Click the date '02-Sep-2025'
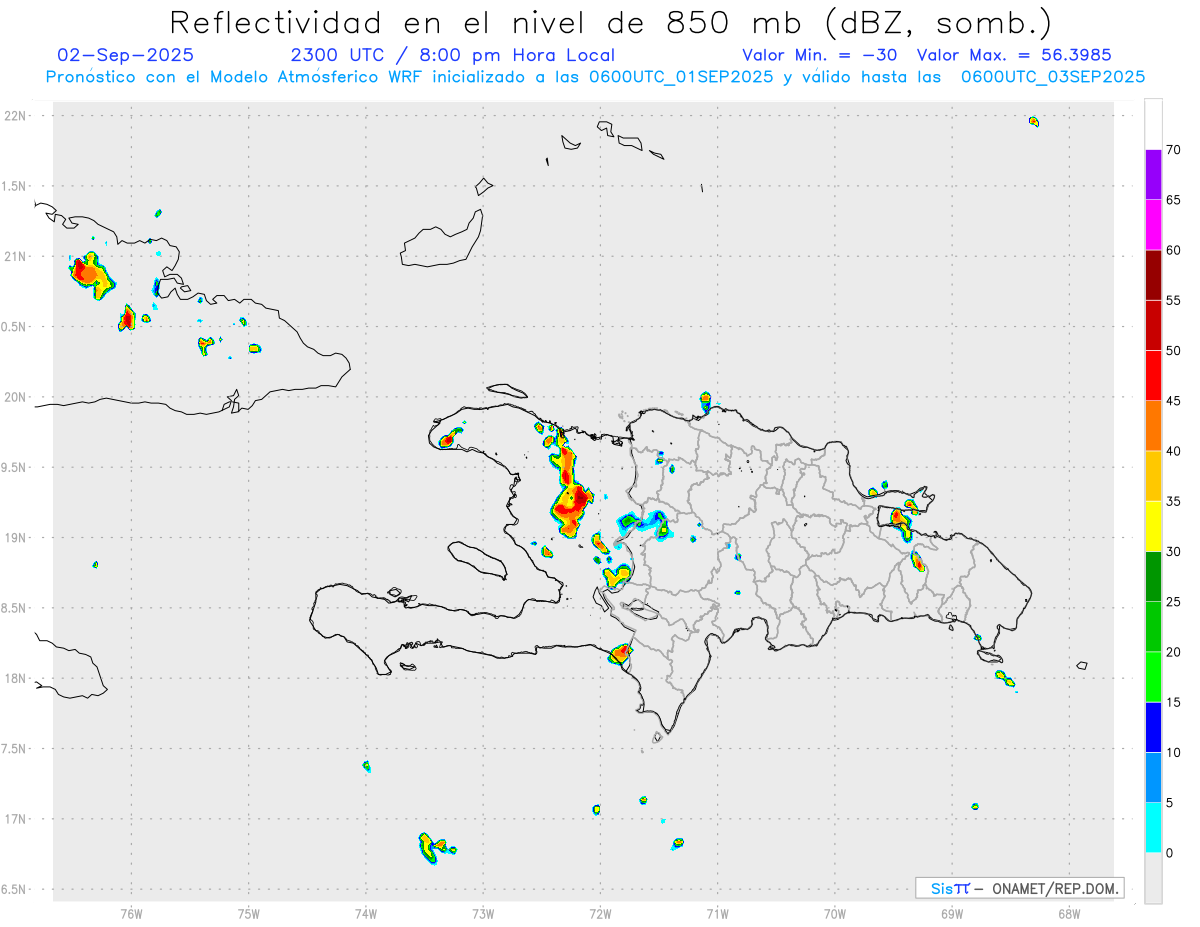This screenshot has width=1200, height=927. pos(125,55)
